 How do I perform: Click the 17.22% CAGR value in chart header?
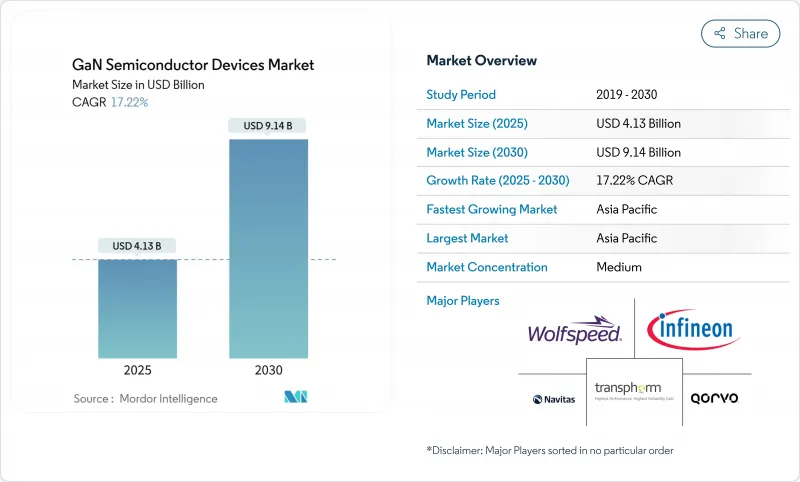pos(130,102)
